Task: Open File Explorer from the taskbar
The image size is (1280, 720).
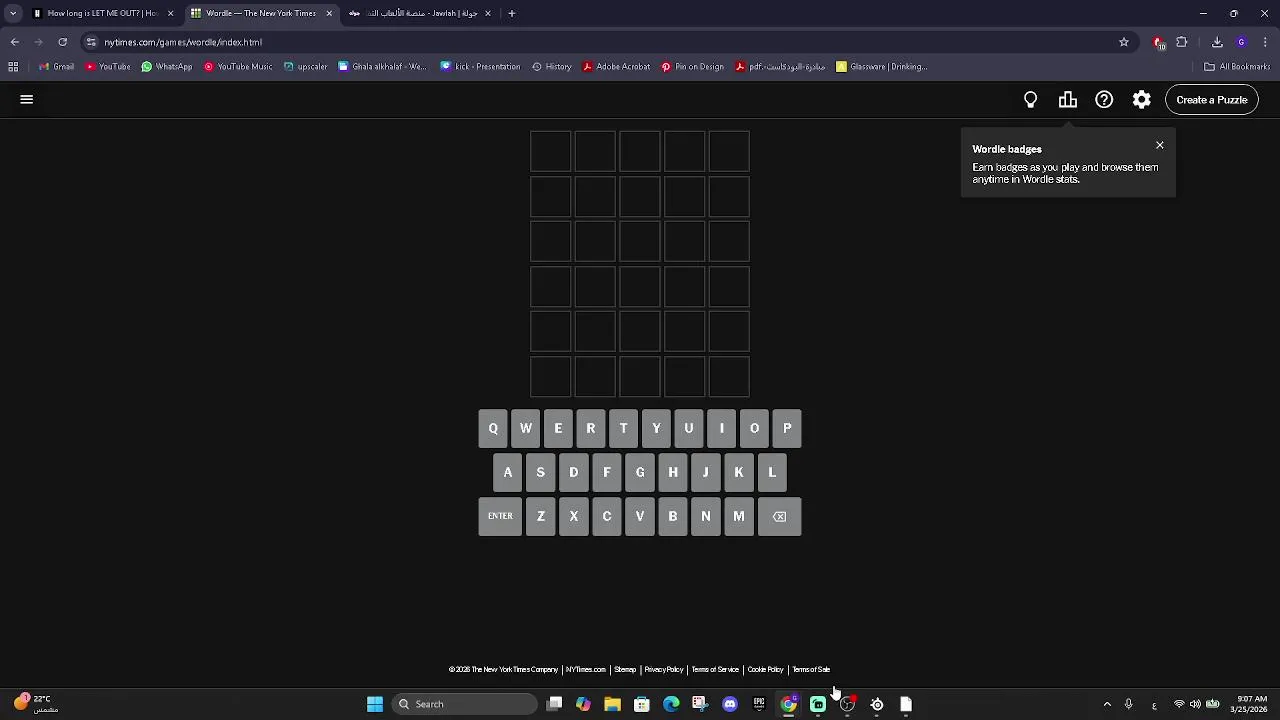Action: (x=612, y=704)
